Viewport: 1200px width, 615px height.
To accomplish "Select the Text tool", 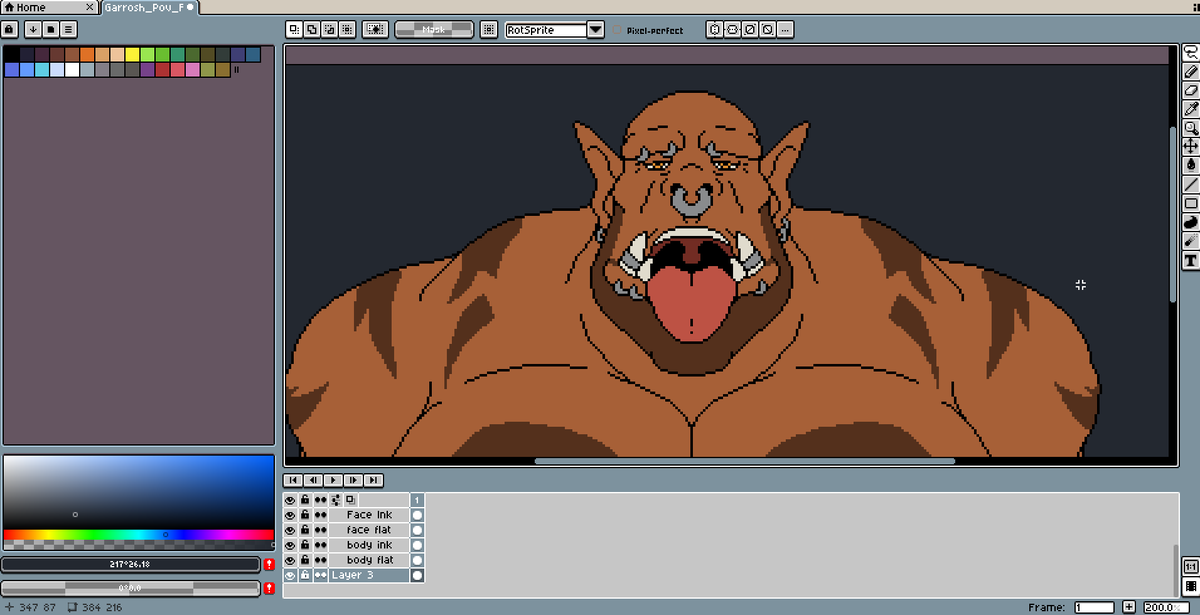I will 1191,260.
